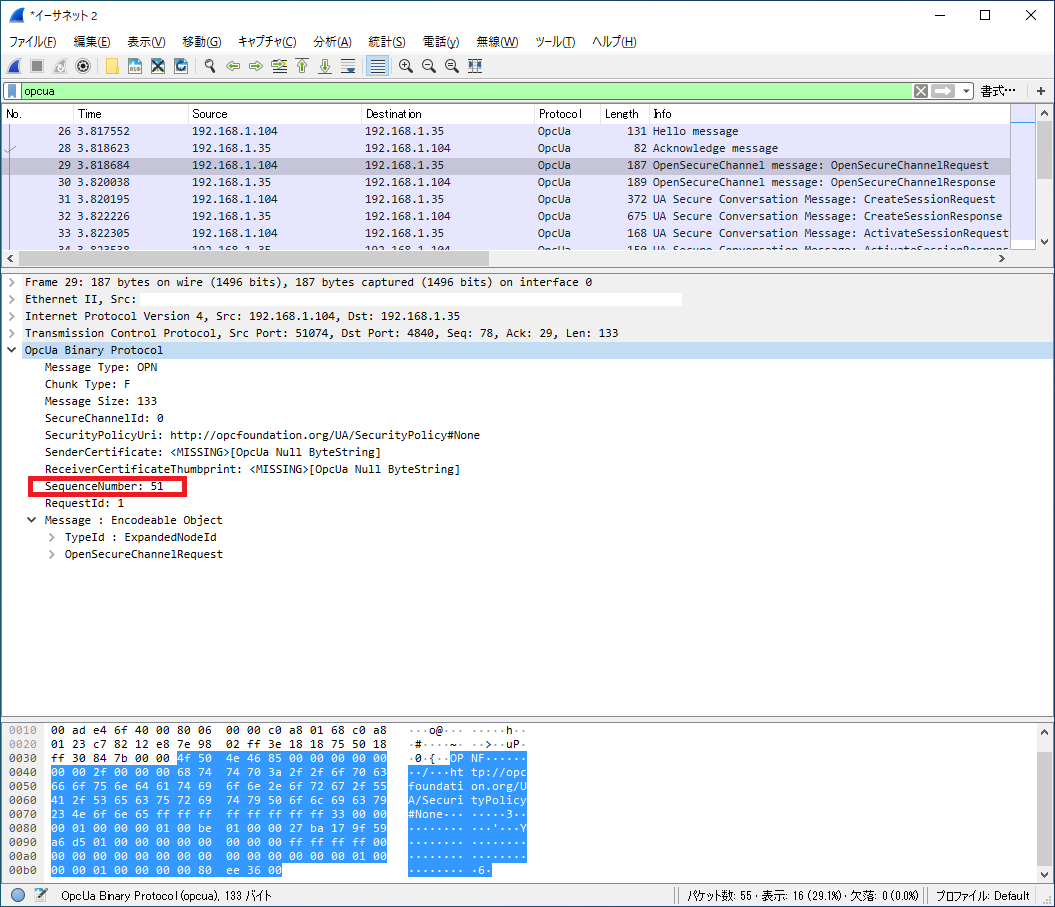Select packet 33 ActivateSessionRequest row

tap(506, 233)
